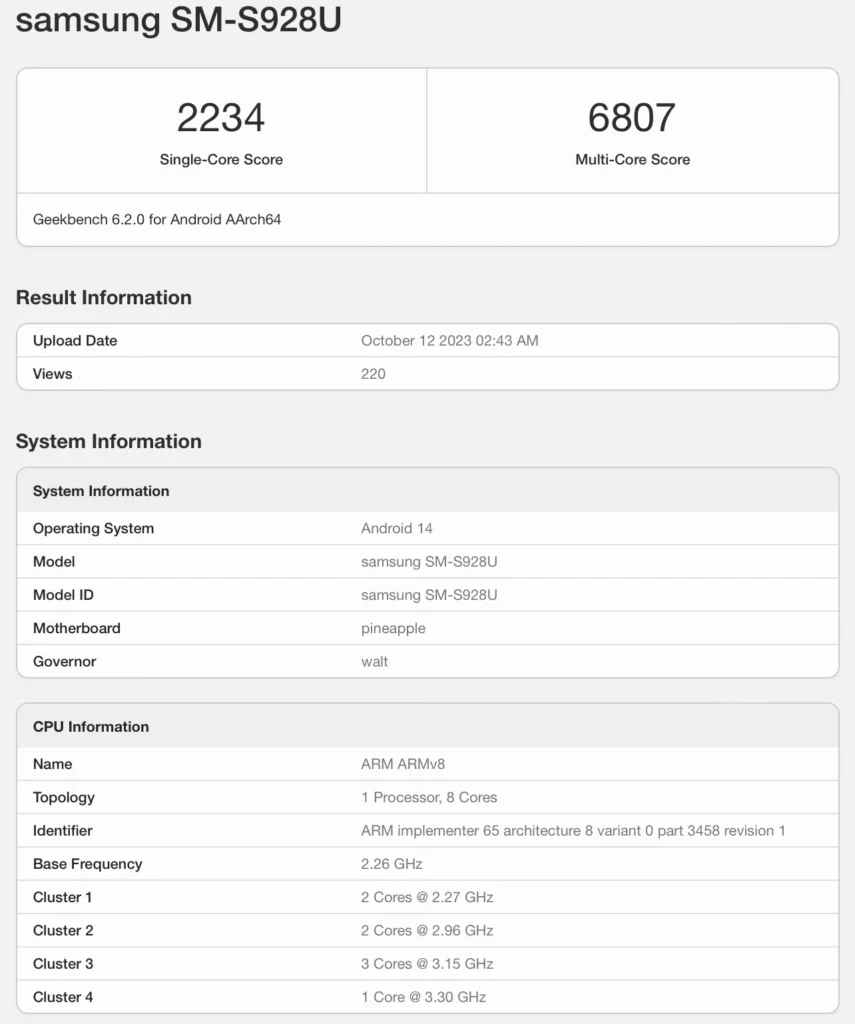Click 'Geekbench 6.2.0 for Android AArch64' text

[x=157, y=219]
